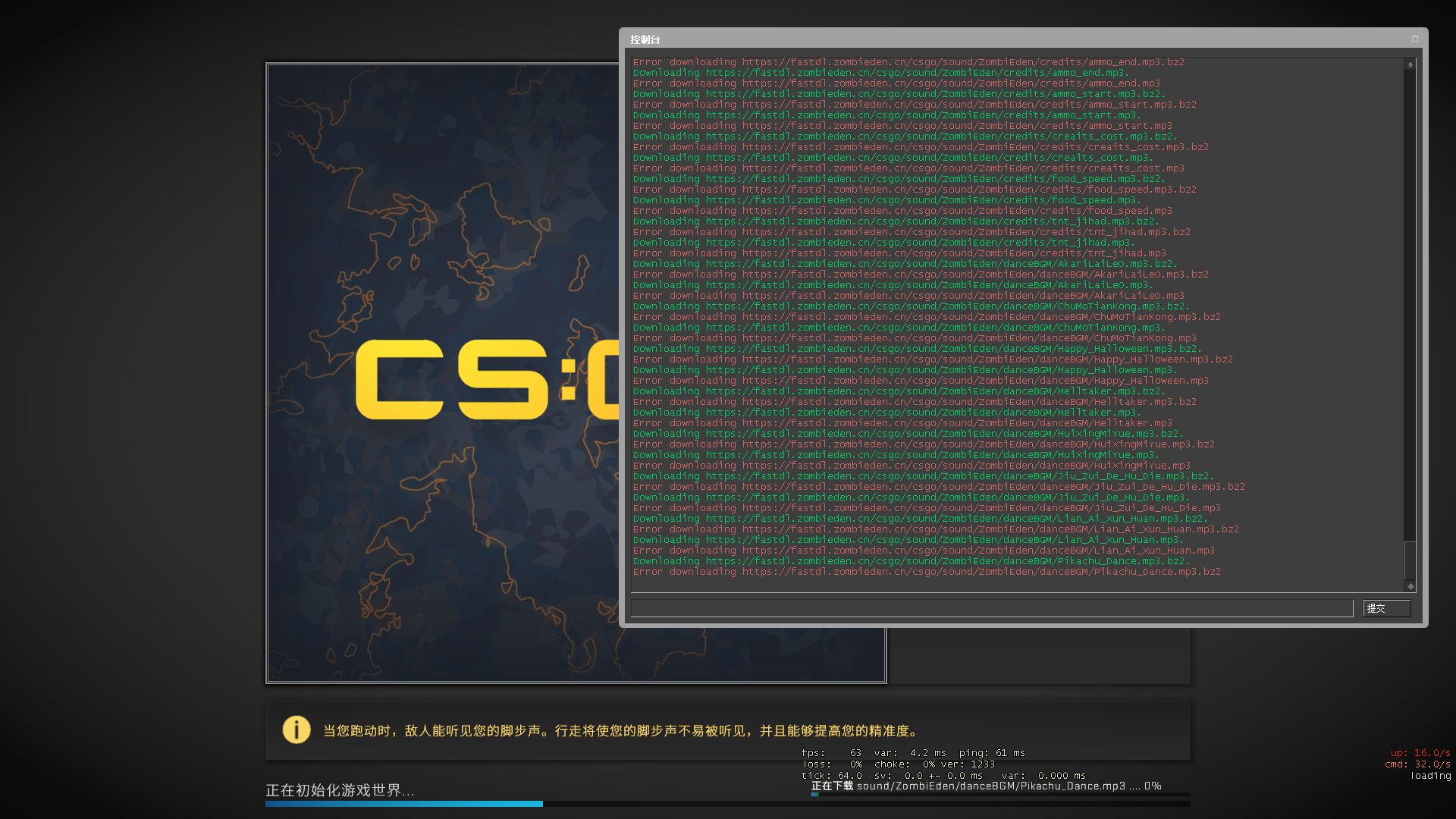Click the Error line for ChuMoTianKong.mp3.bz2
The image size is (1456, 819).
[927, 317]
